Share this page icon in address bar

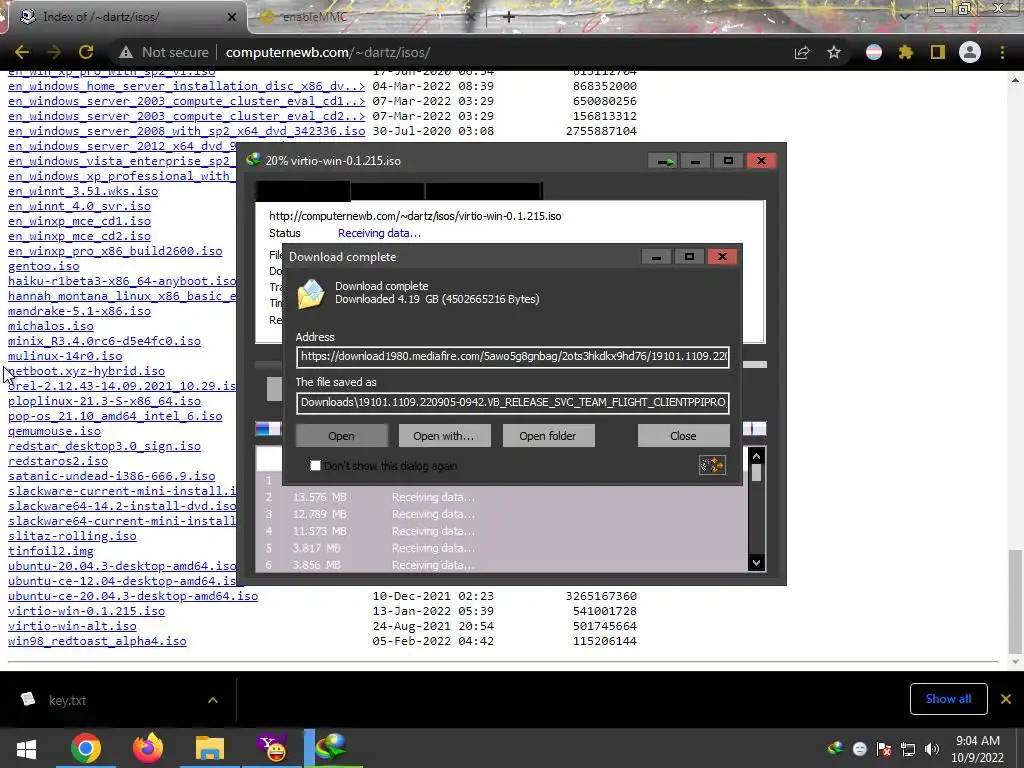tap(802, 52)
